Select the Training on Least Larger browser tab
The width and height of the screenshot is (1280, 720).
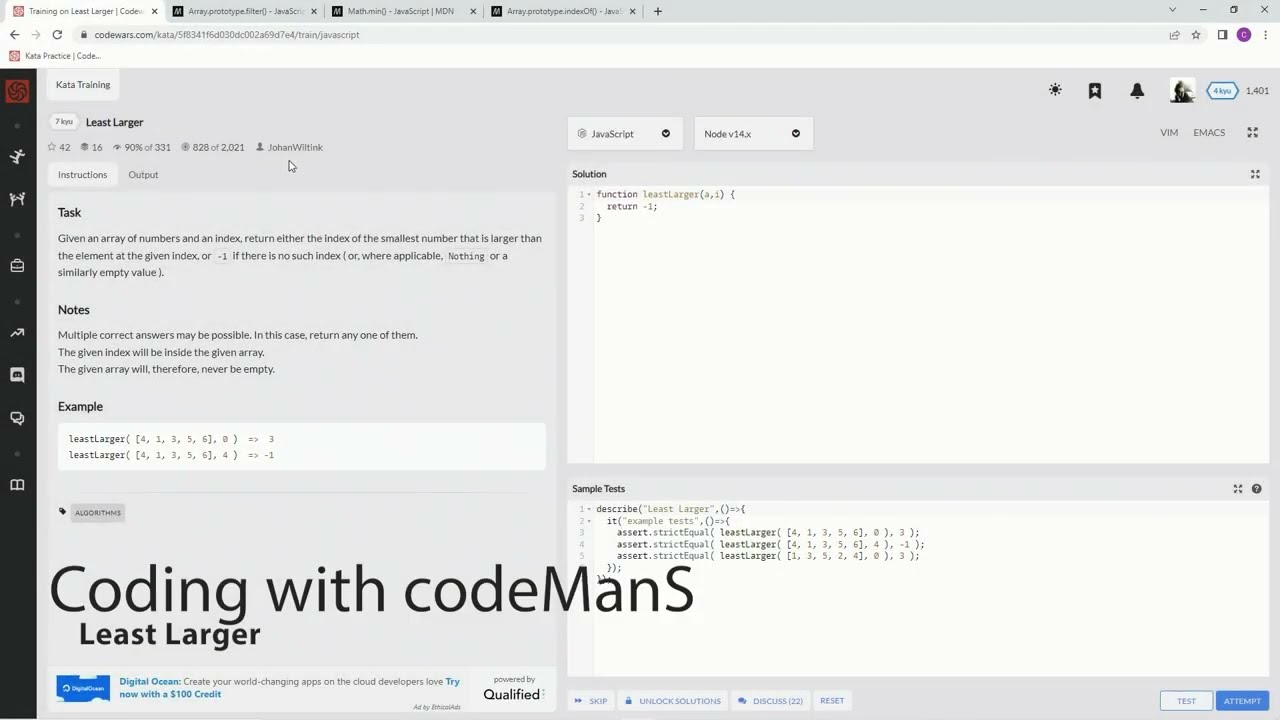point(84,11)
